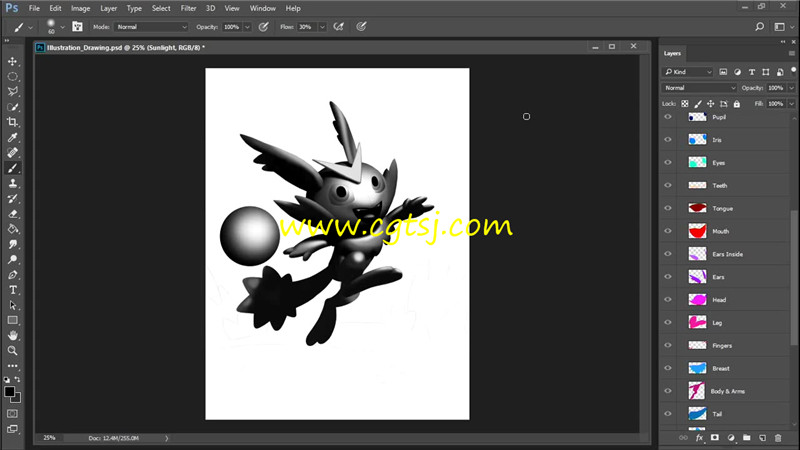Select the History Brush tool
This screenshot has width=800, height=450.
12,198
